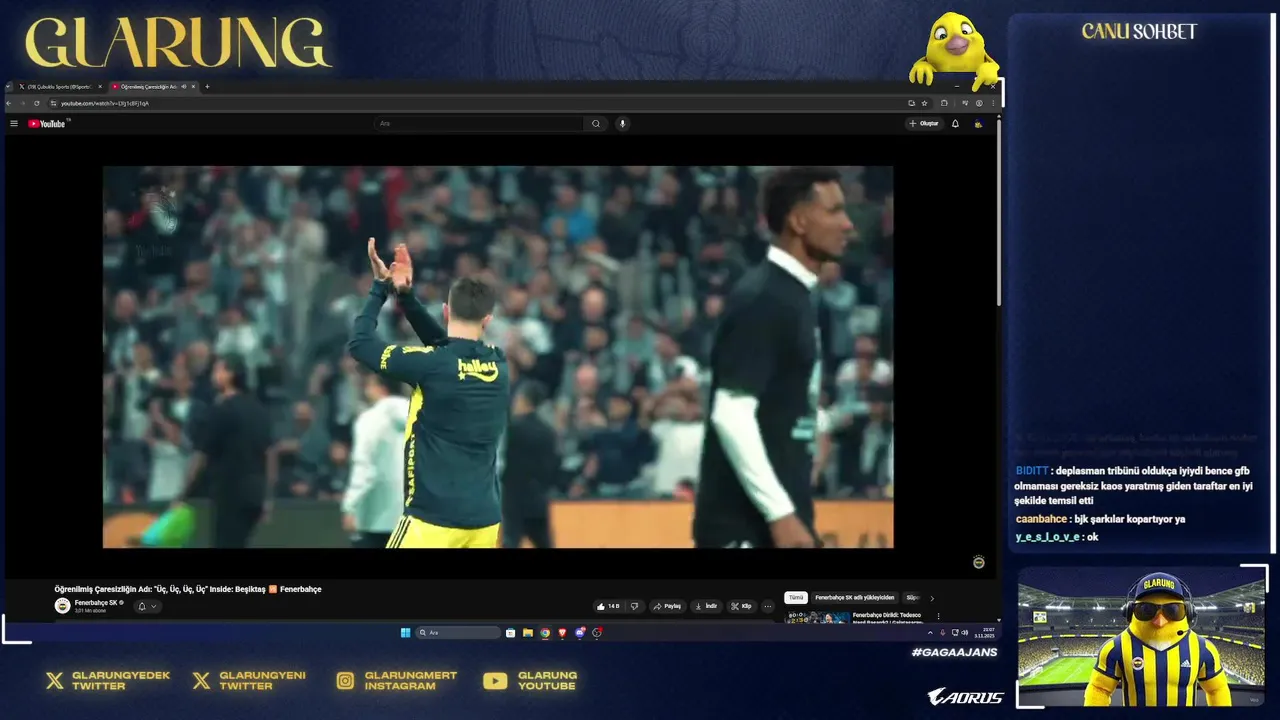Click the Fenerbahçe watermark logo on video
The width and height of the screenshot is (1280, 720).
click(979, 562)
